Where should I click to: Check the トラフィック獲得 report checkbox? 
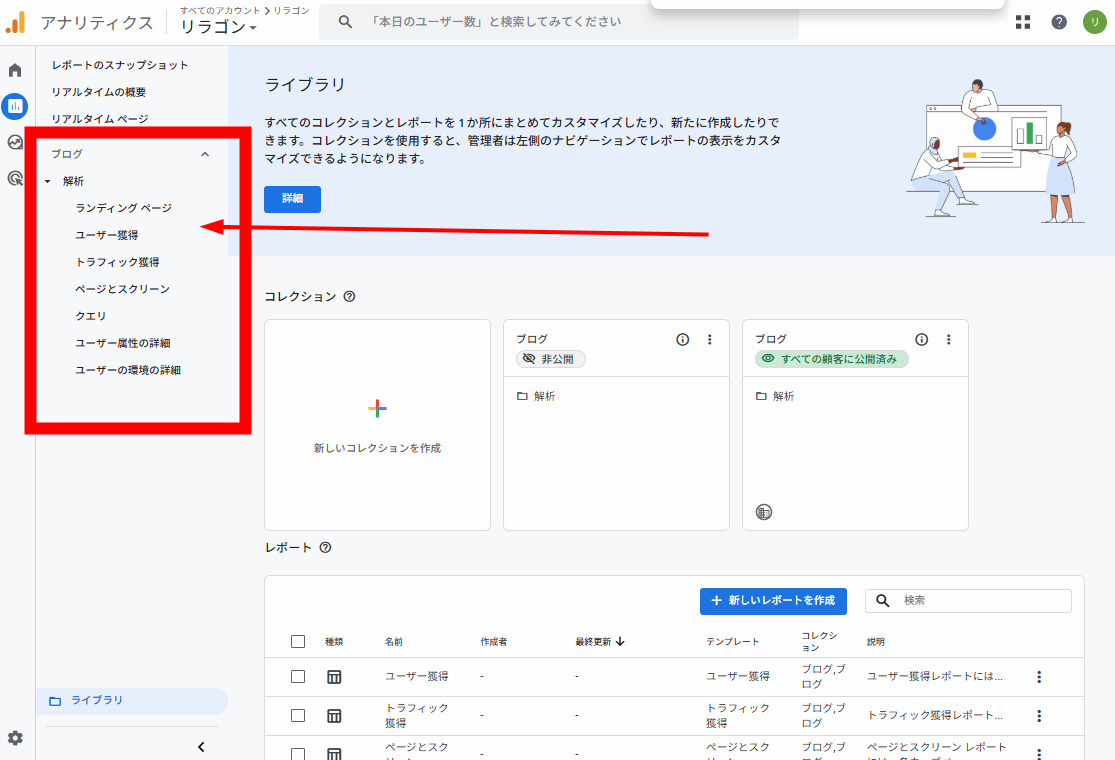pos(298,715)
